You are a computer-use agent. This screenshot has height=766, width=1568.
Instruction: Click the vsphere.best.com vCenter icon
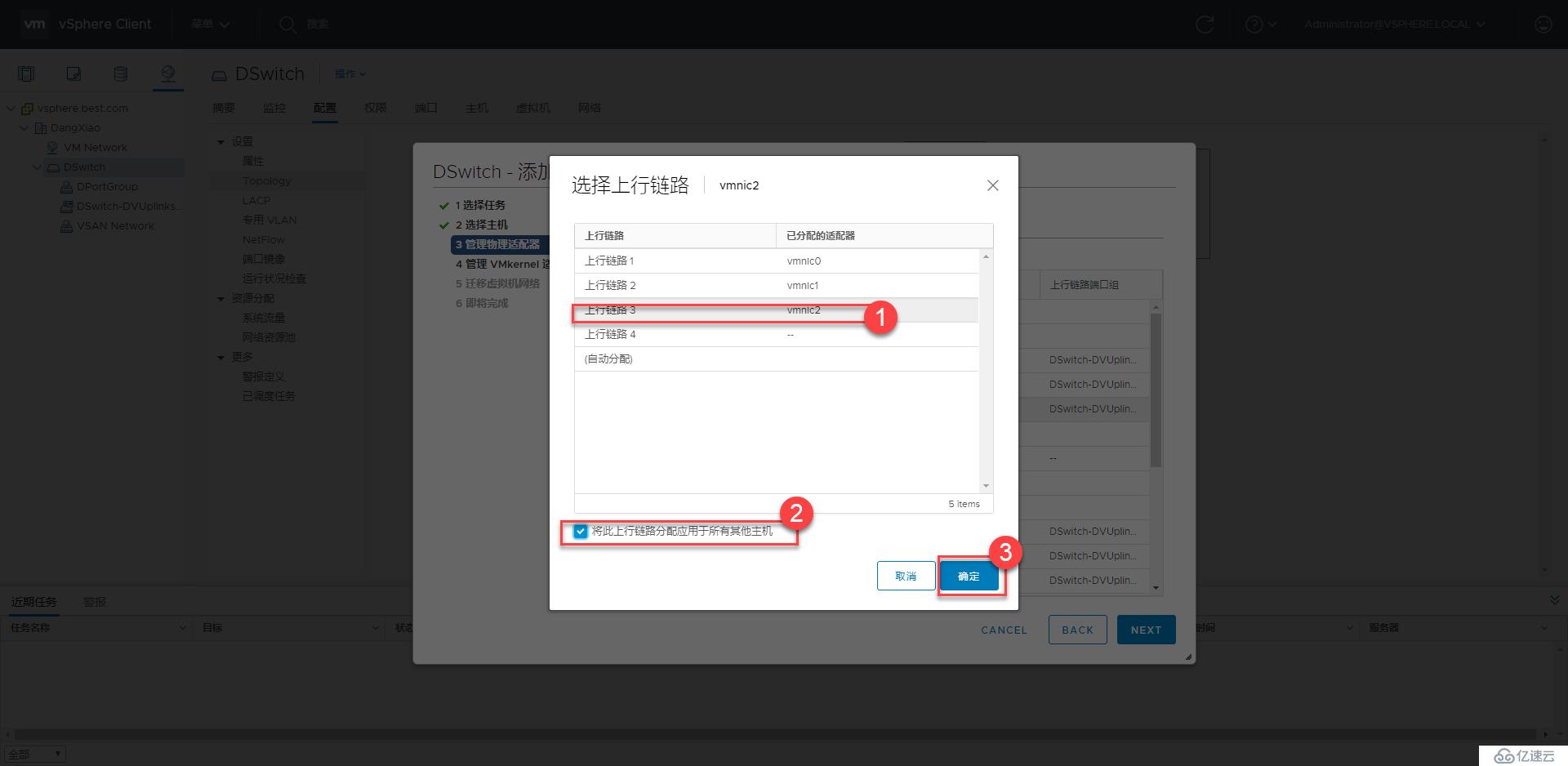(27, 108)
